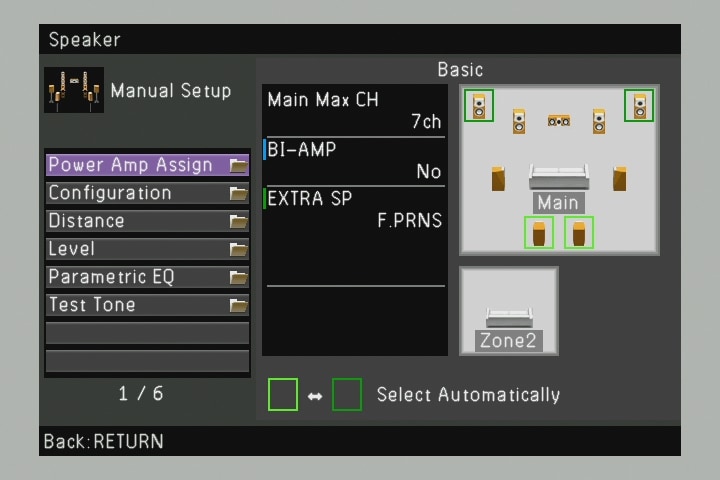The image size is (720, 480).
Task: Click the Manual Setup speakers icon
Action: coord(74,91)
